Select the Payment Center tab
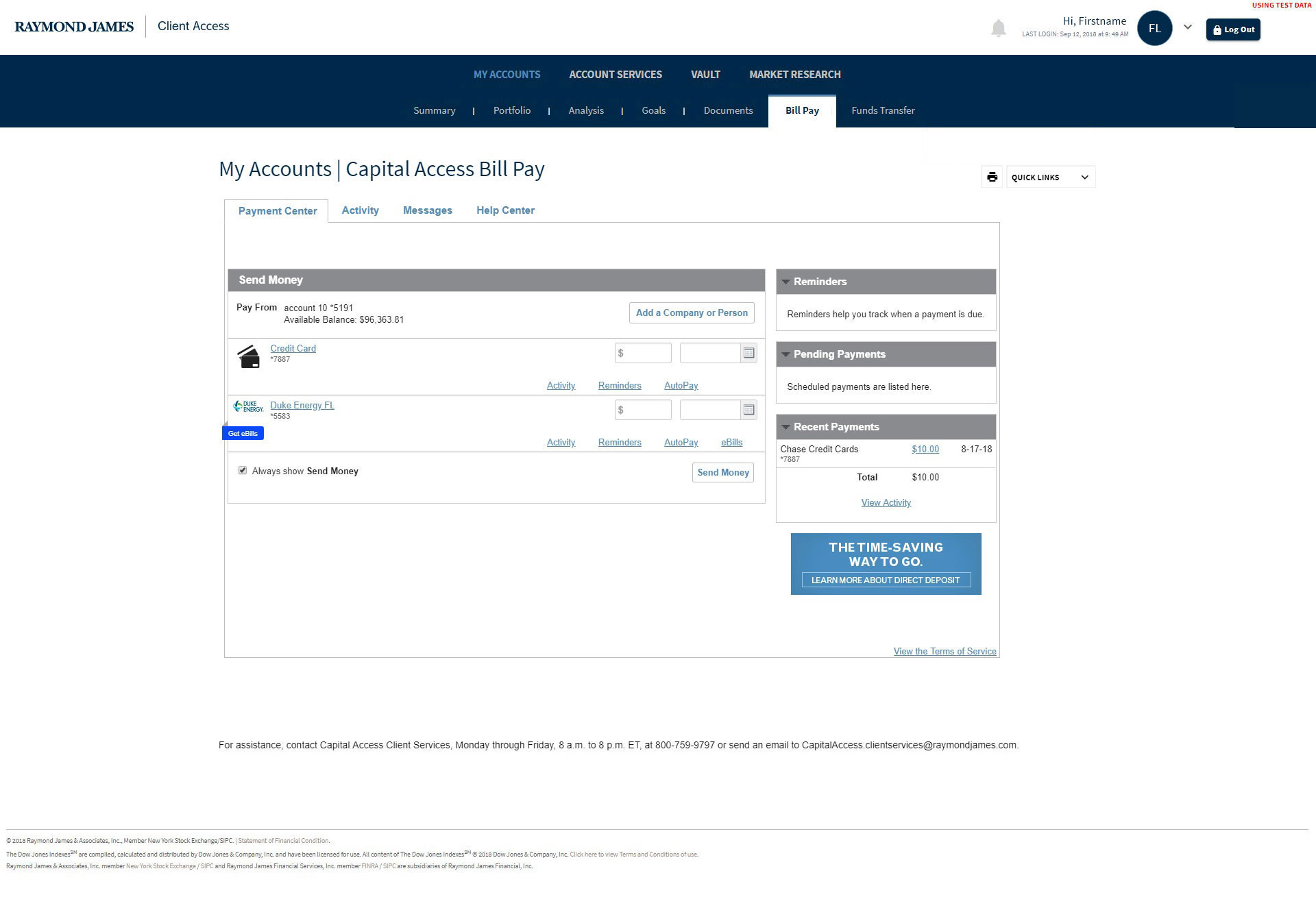1316x908 pixels. click(x=277, y=211)
